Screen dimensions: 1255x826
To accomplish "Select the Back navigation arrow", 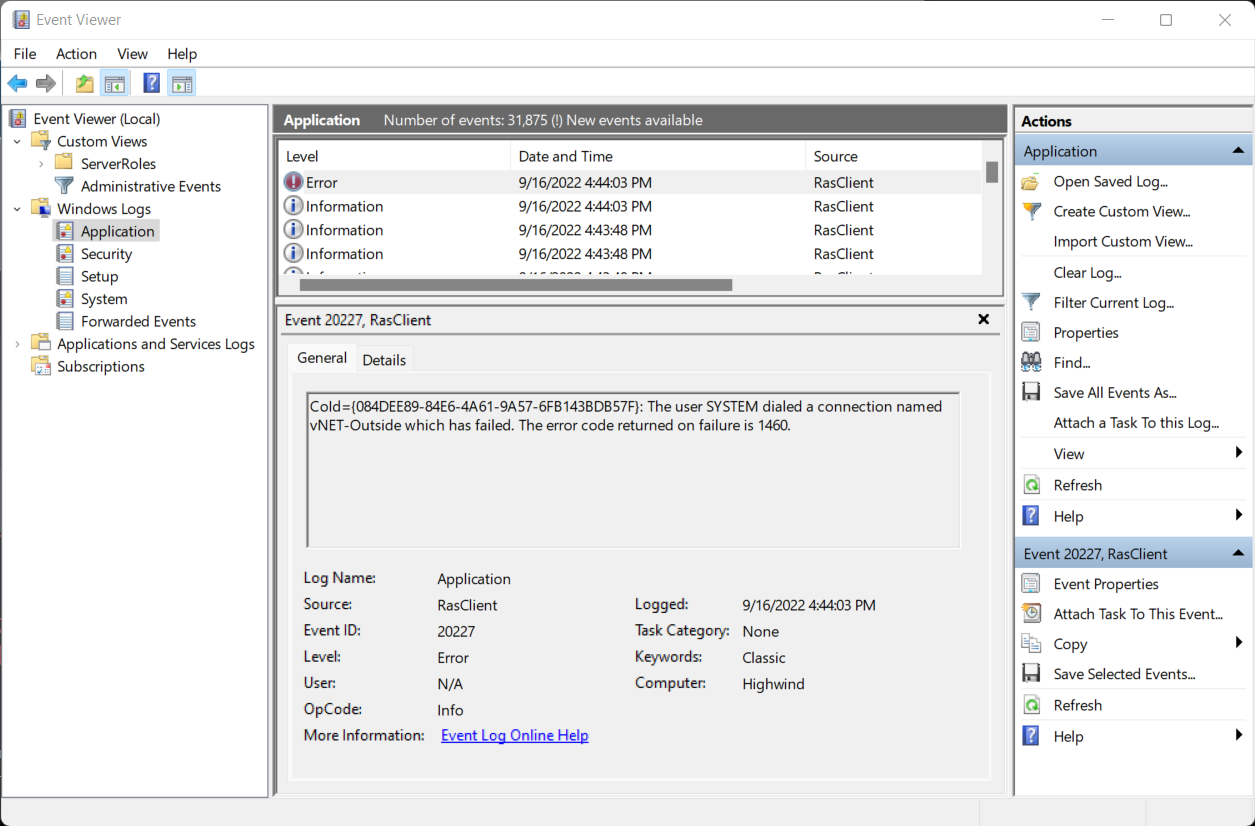I will click(x=16, y=83).
